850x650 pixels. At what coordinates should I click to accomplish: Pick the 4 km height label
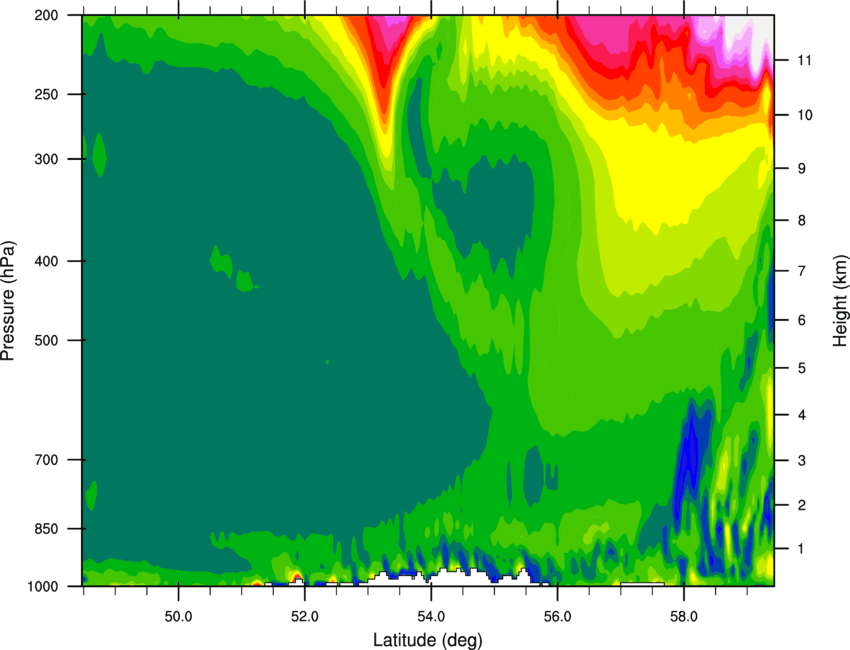[x=801, y=415]
